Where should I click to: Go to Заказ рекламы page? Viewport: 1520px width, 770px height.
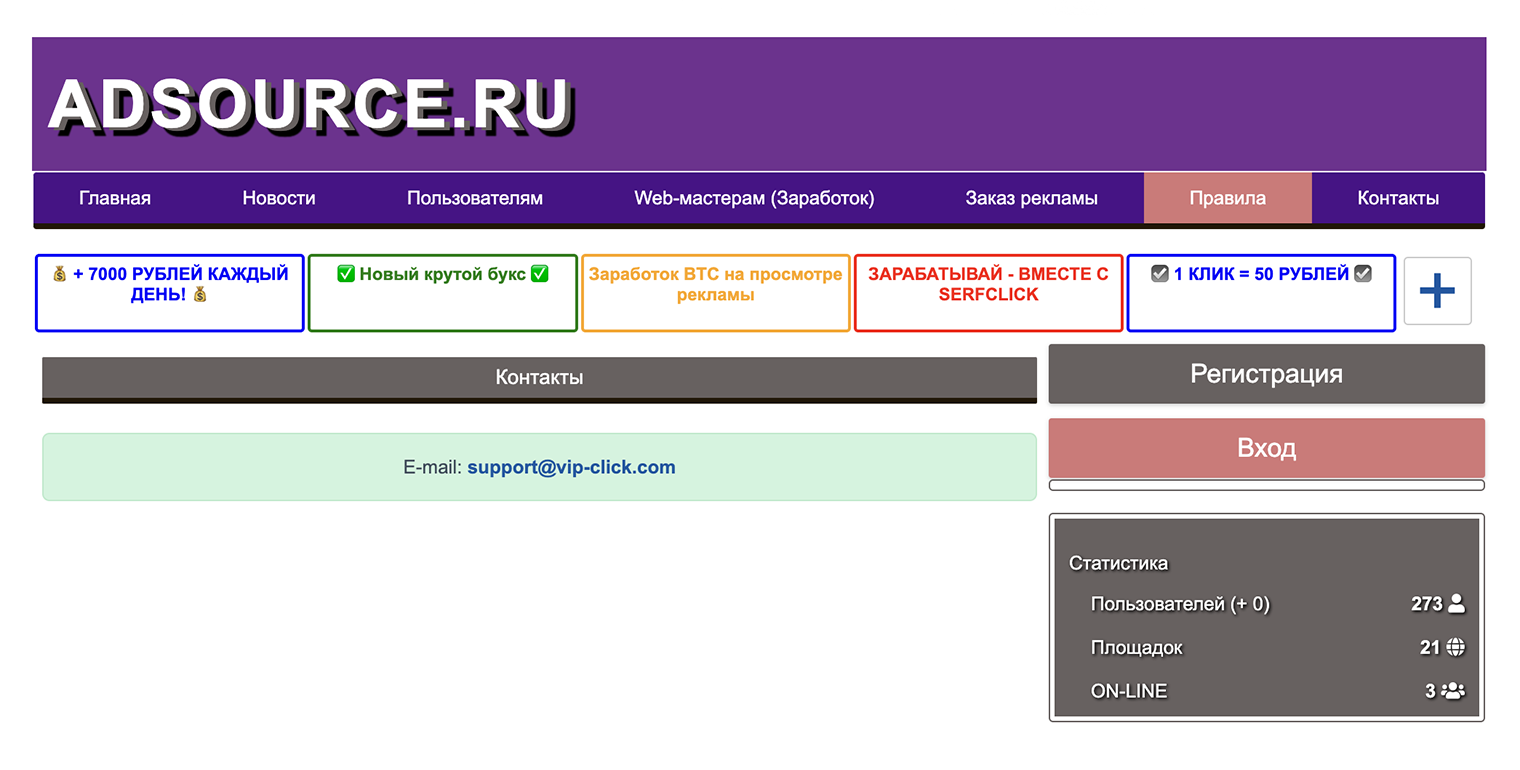click(x=1032, y=198)
